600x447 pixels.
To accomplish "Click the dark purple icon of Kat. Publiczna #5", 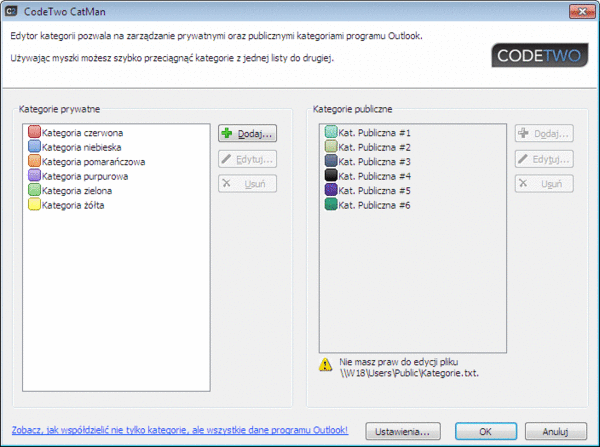I will [x=331, y=190].
